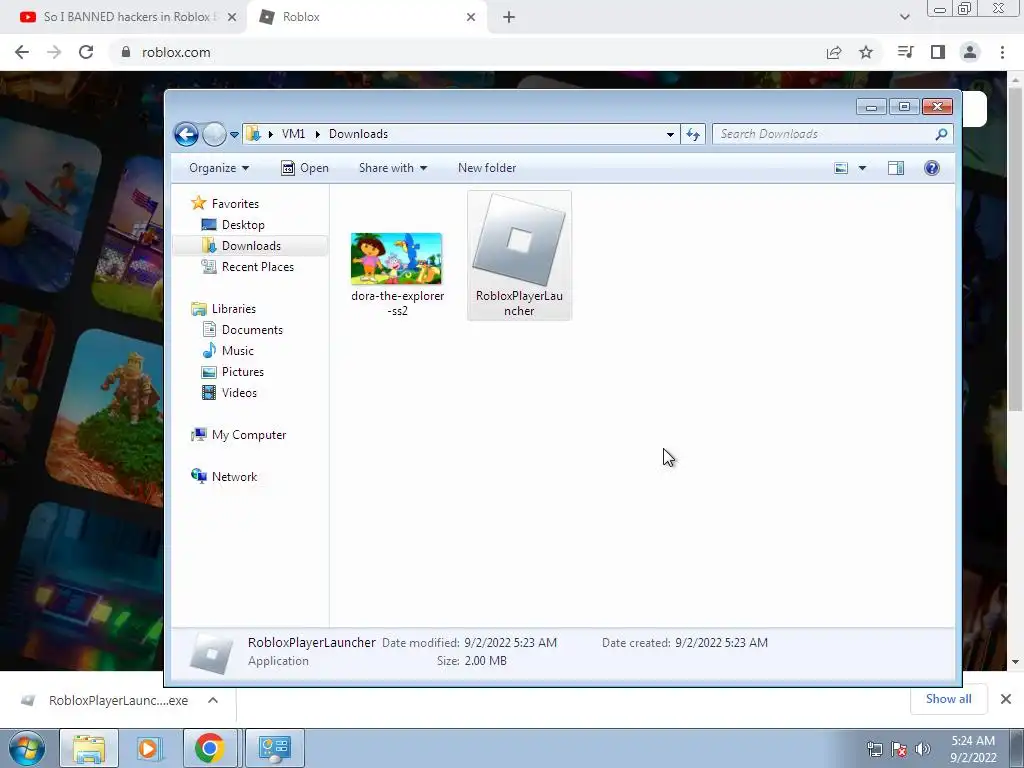Click Downloads in address breadcrumb
The width and height of the screenshot is (1024, 768).
coord(359,134)
